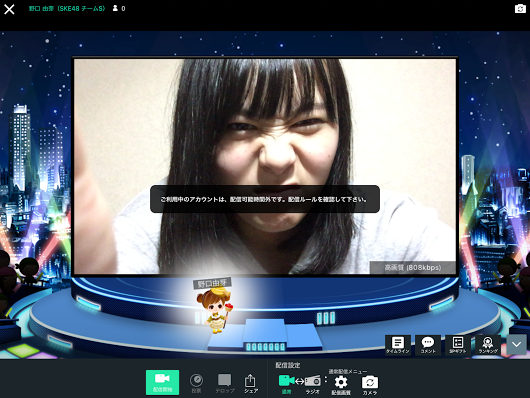Open the voting (投票) tool
530x398 pixels.
point(196,383)
